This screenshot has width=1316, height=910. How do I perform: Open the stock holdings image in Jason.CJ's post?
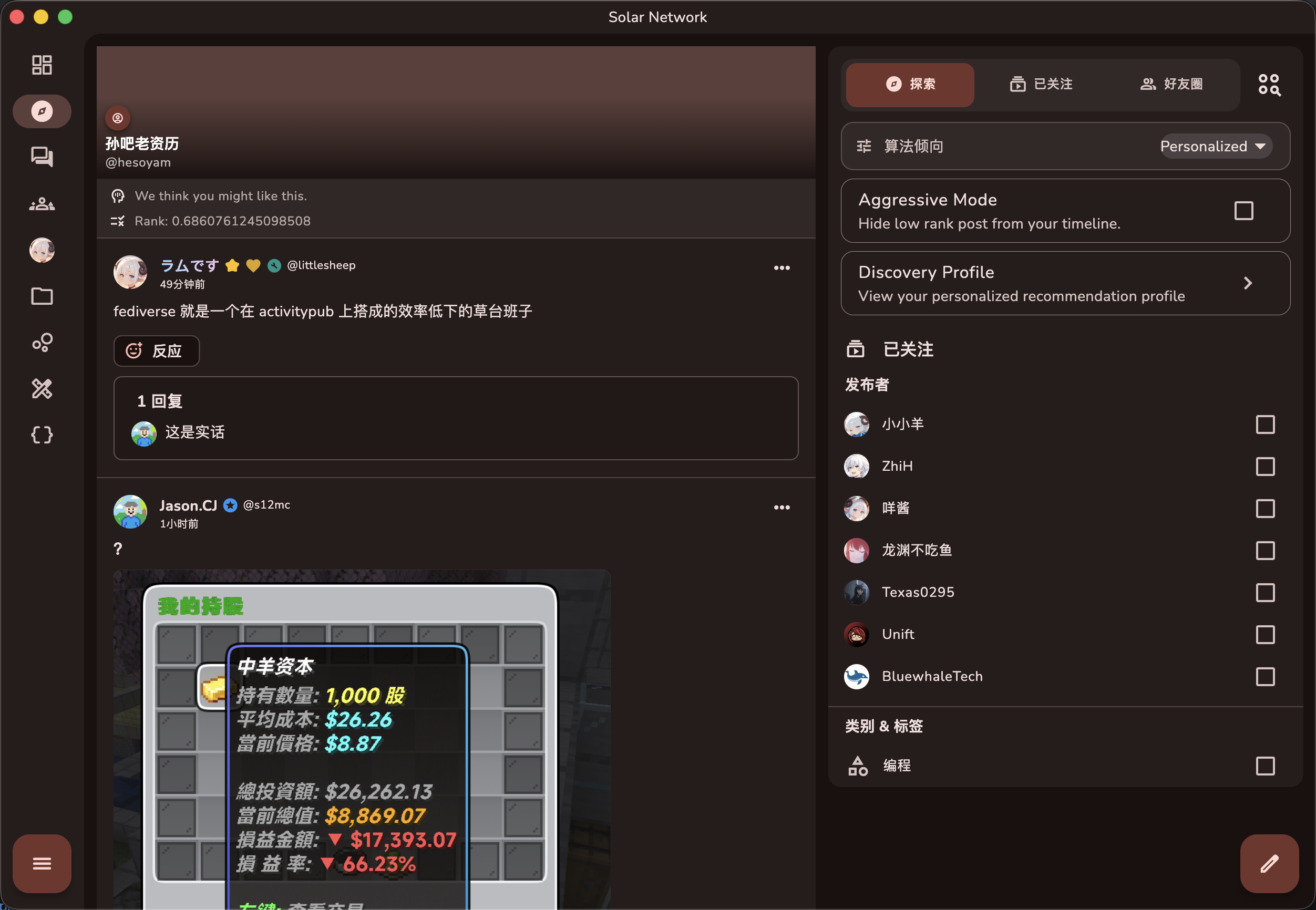[362, 740]
